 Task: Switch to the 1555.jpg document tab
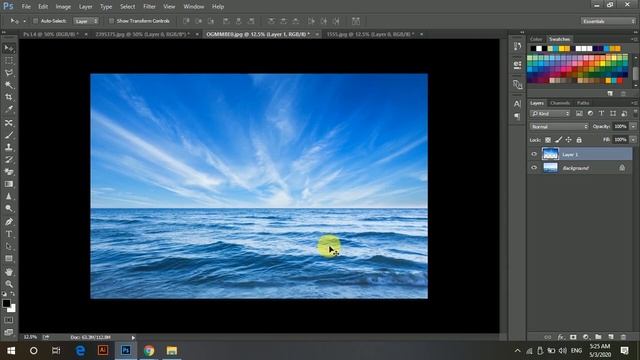pos(370,34)
